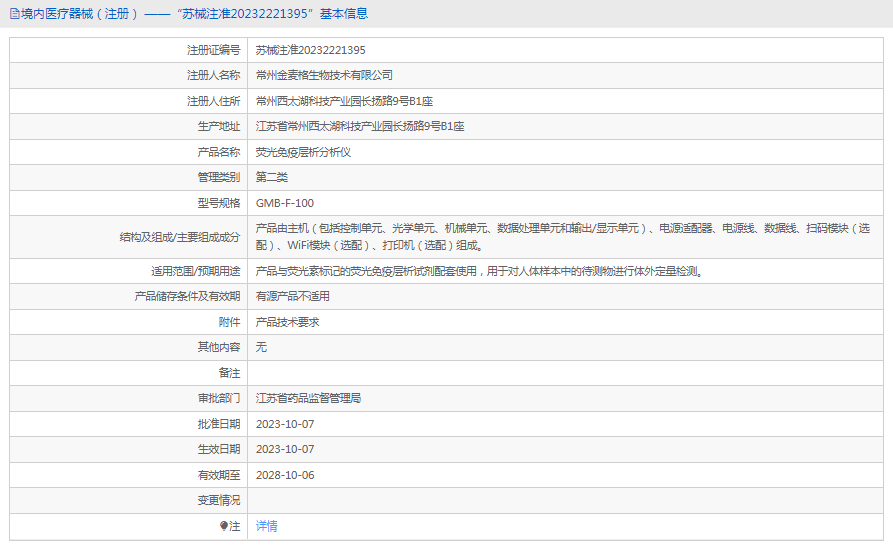Select approving department 江苏省药品监督管理局

308,398
